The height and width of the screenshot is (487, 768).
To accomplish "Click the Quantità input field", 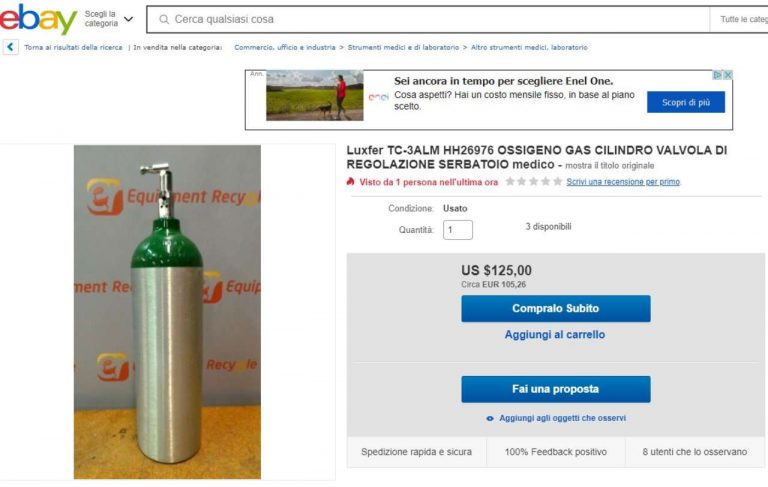I will [x=457, y=230].
